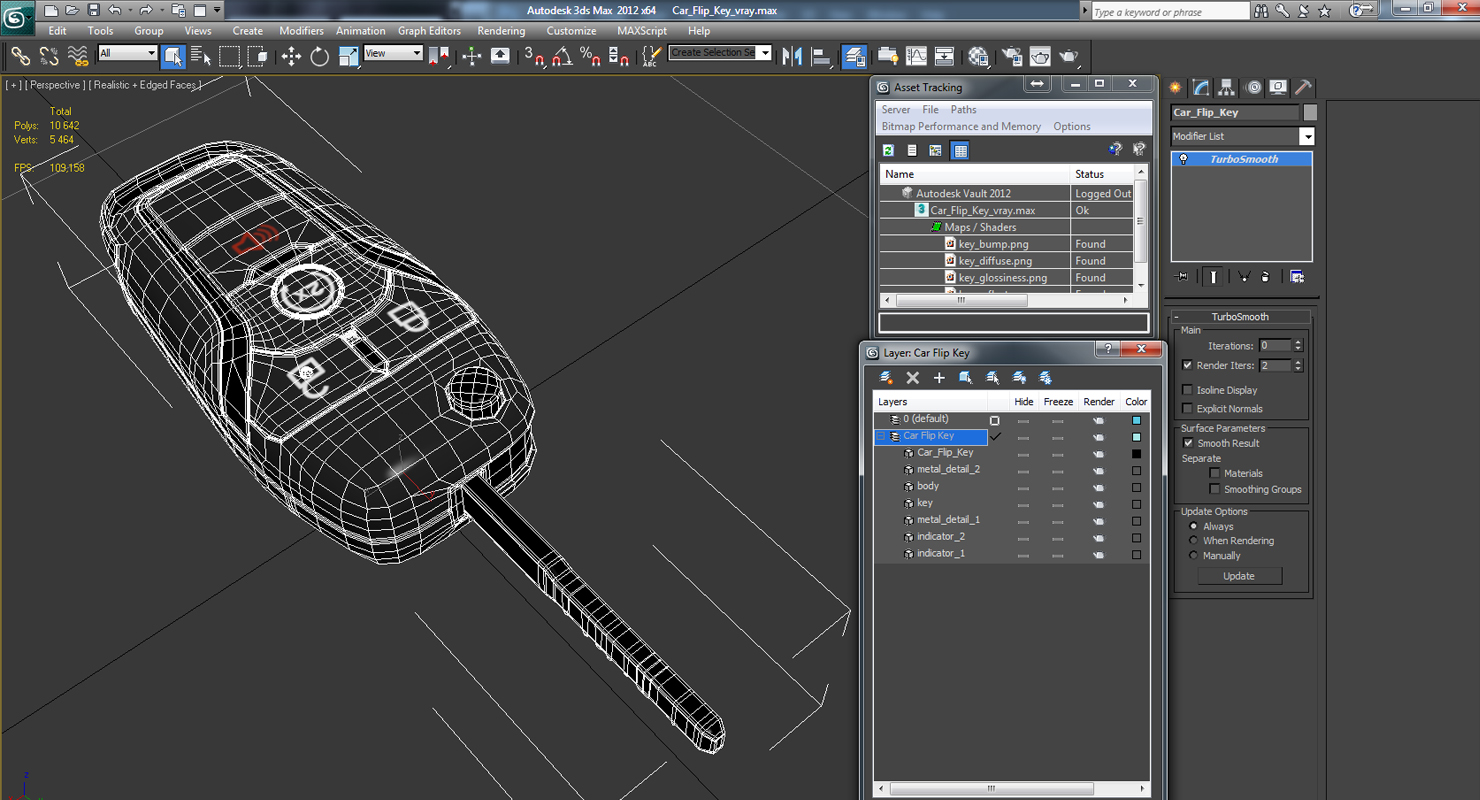The height and width of the screenshot is (800, 1480).
Task: Toggle Angle Snap
Action: point(562,56)
